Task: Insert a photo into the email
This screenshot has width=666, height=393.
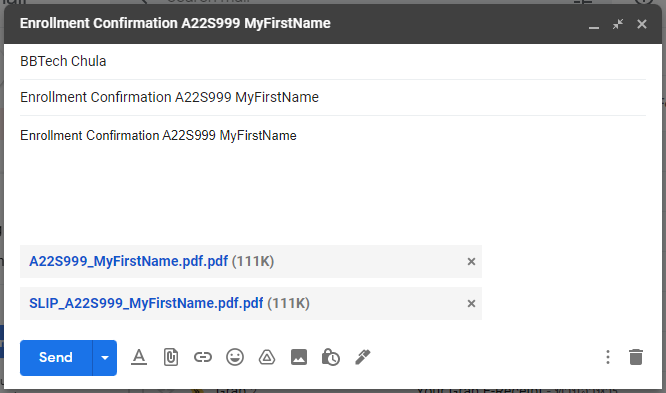Action: pyautogui.click(x=299, y=357)
